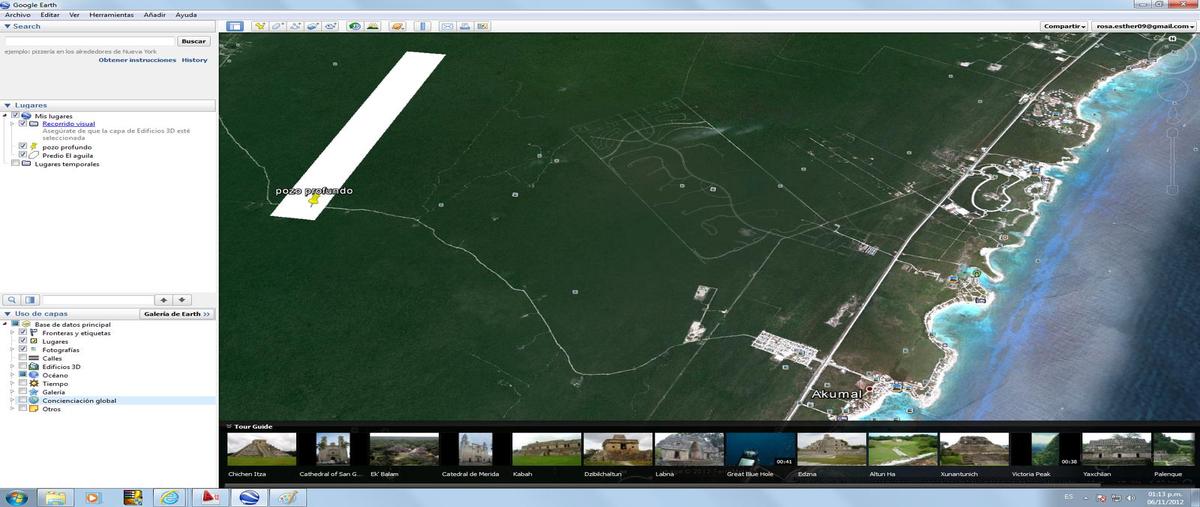The image size is (1200, 507).
Task: Select the add polygon tool
Action: (278, 26)
